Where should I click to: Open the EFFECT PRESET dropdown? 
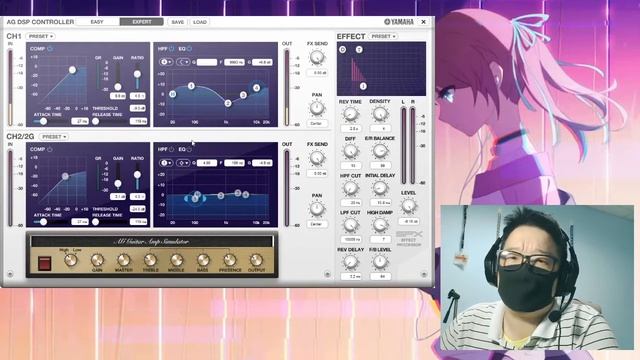pos(383,36)
